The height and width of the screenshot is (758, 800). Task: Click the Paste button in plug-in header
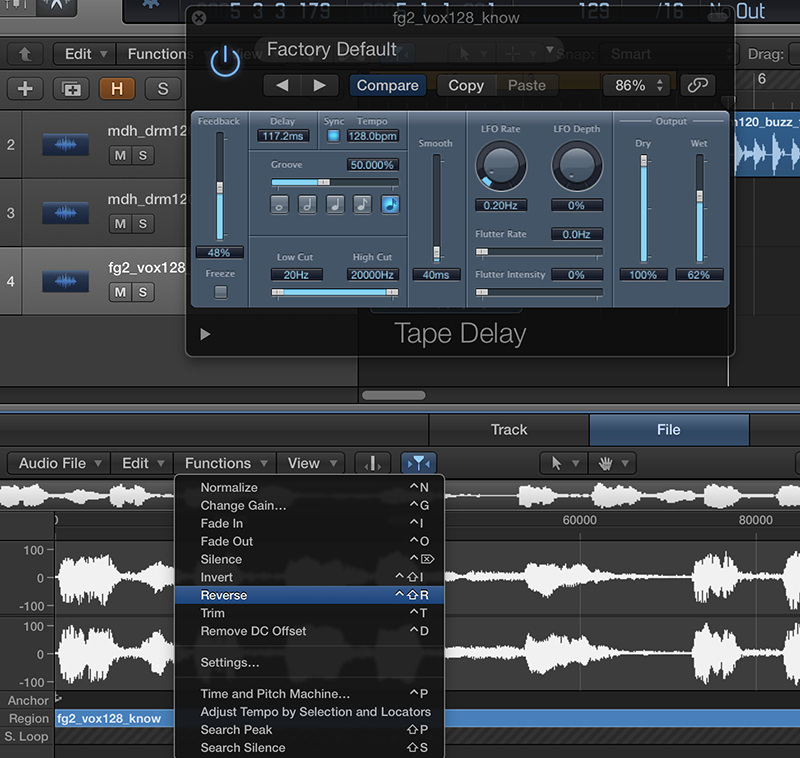[x=527, y=85]
